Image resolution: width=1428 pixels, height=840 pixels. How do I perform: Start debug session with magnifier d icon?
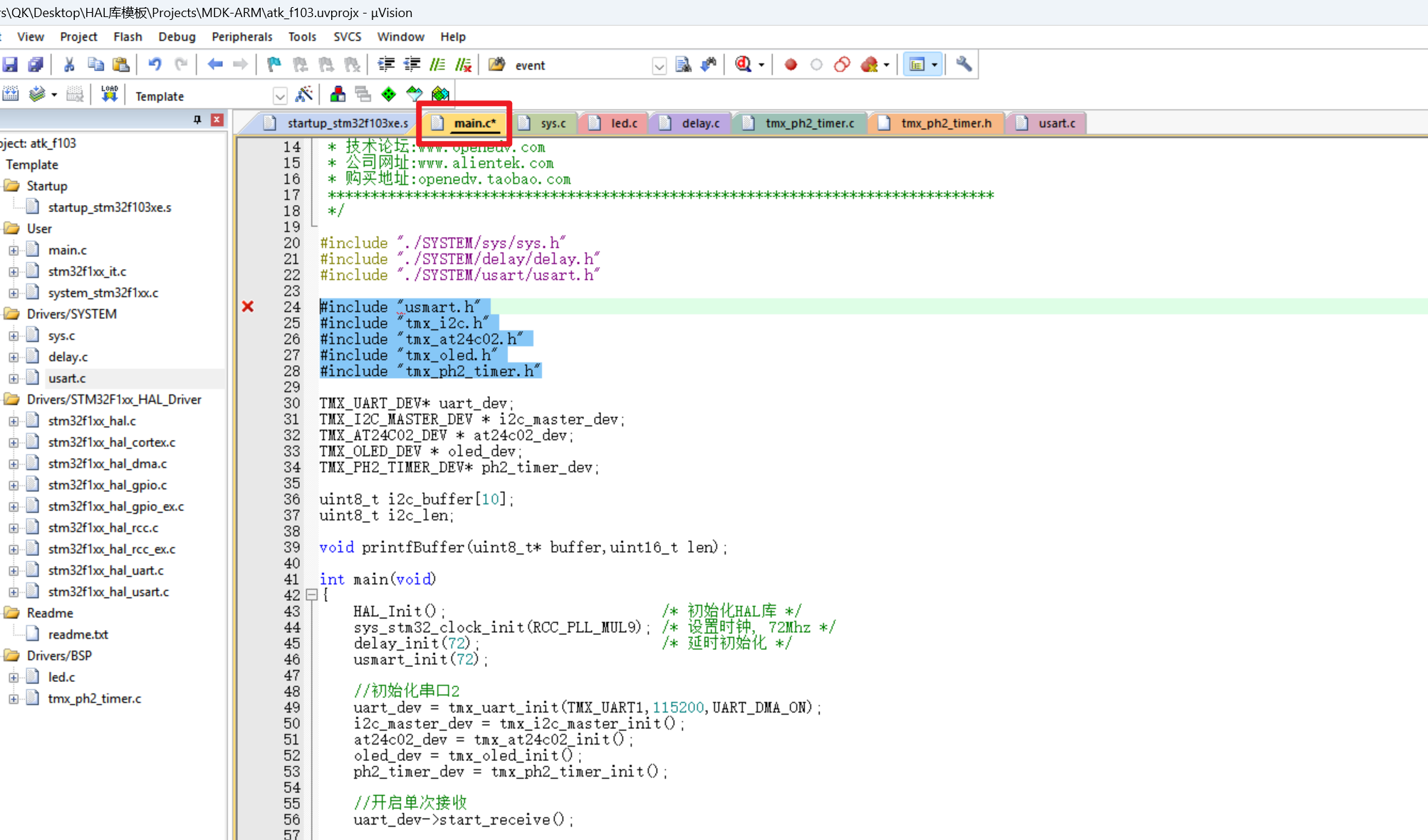[x=743, y=65]
